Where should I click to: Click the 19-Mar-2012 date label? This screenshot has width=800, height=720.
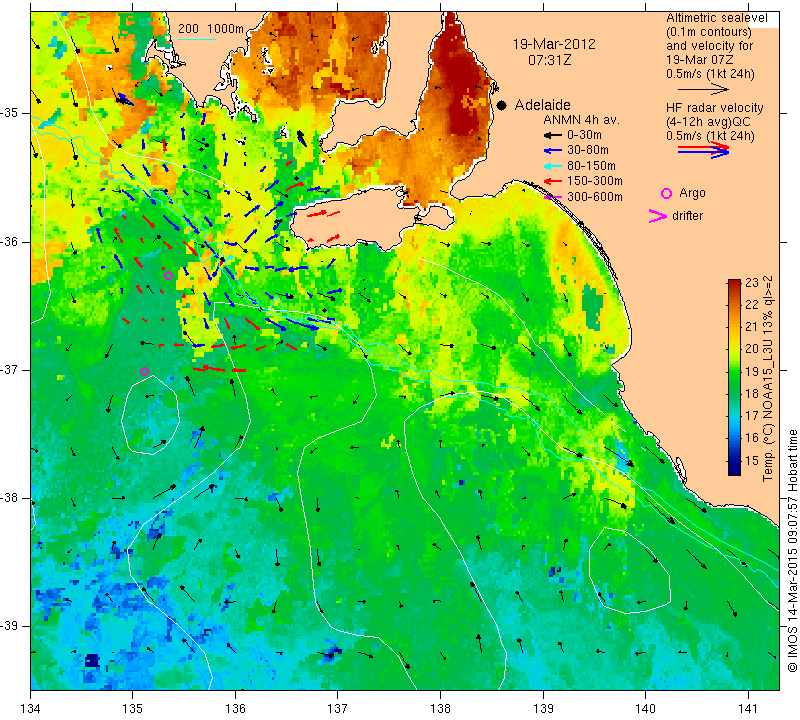[554, 44]
